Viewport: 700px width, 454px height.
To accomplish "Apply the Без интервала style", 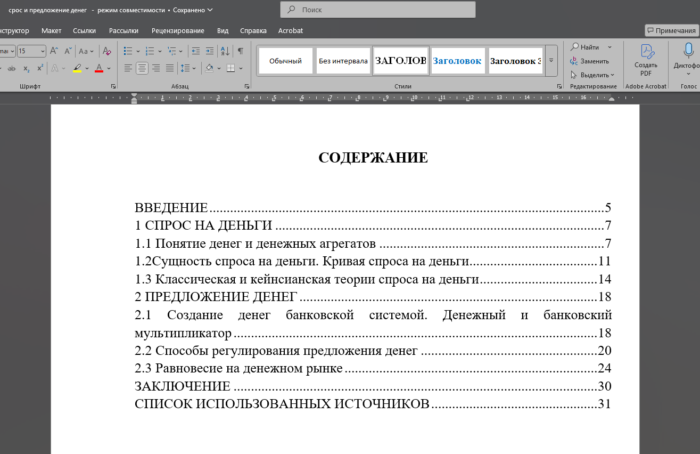I will pyautogui.click(x=343, y=61).
